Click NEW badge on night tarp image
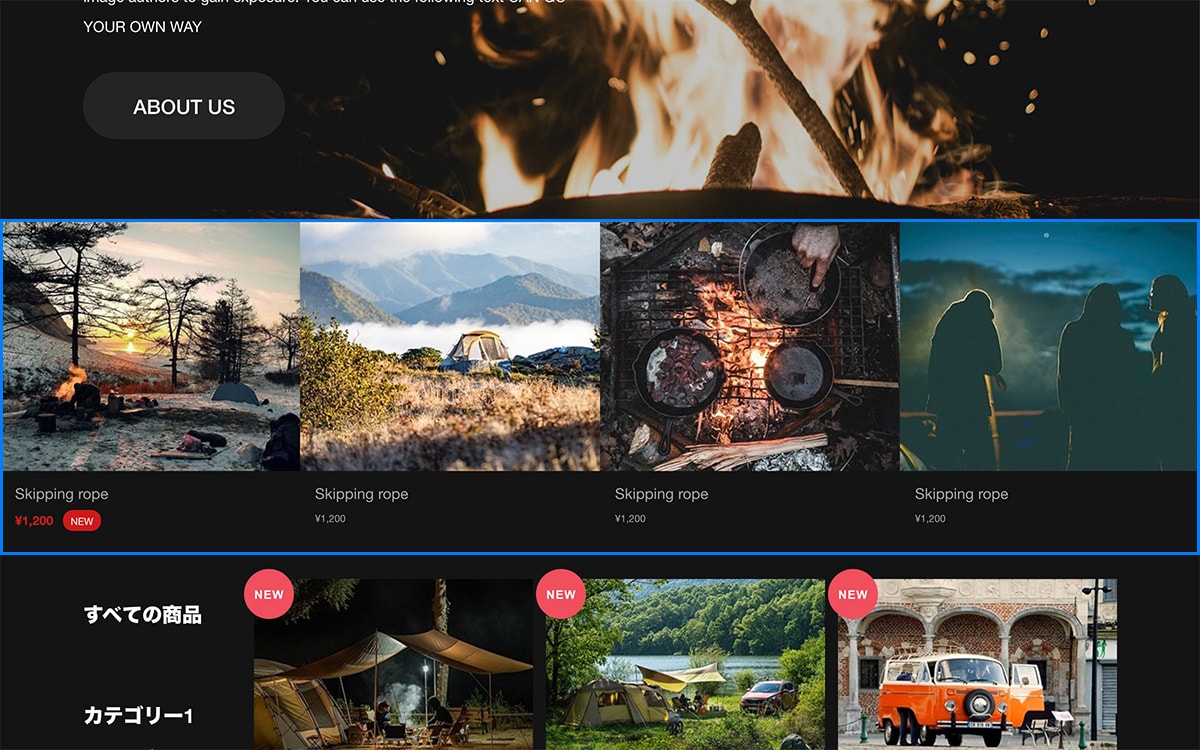The image size is (1200, 750). (x=269, y=594)
